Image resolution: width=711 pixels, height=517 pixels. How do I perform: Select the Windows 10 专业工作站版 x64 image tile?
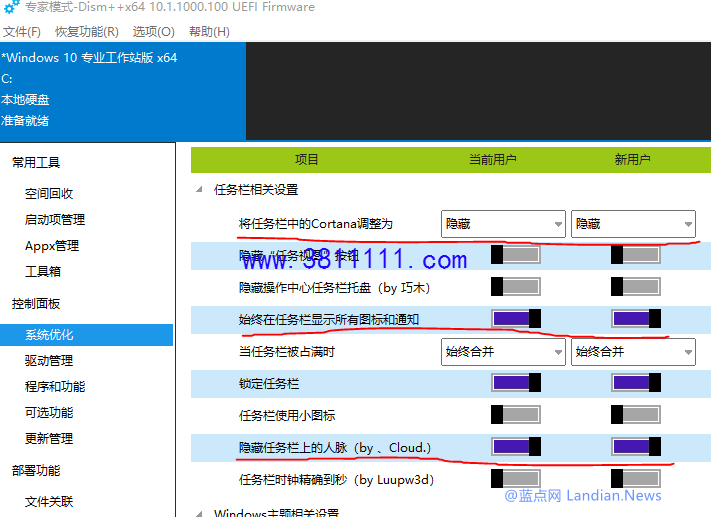[123, 91]
